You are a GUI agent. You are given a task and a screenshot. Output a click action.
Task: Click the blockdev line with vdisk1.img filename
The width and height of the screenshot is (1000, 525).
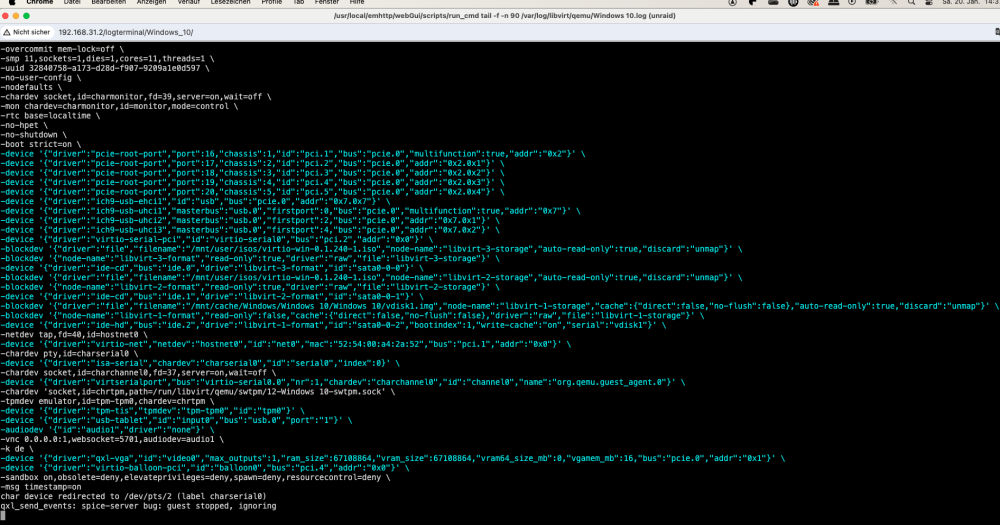(499, 306)
